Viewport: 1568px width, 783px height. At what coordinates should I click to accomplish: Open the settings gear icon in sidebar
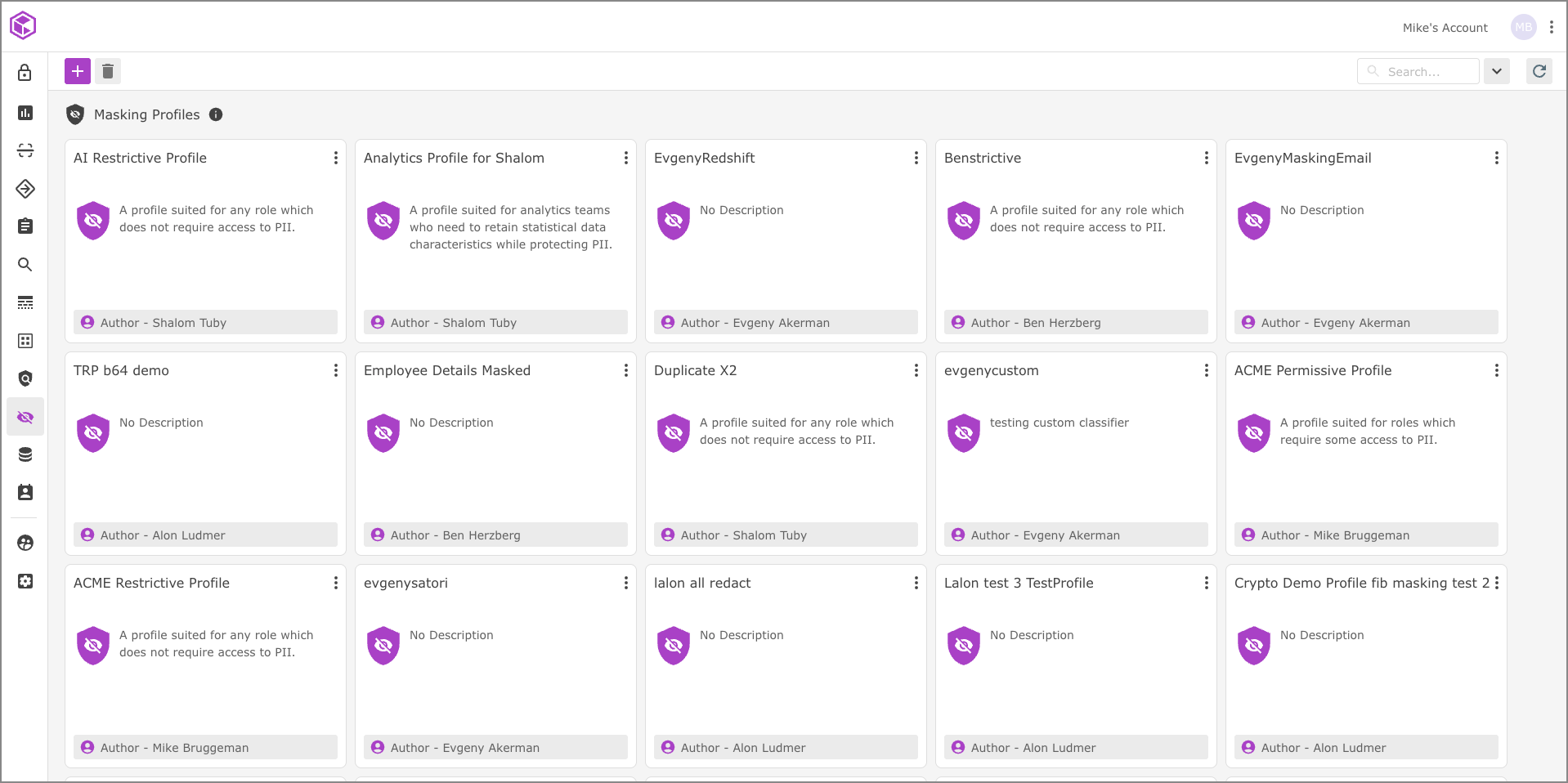tap(25, 581)
